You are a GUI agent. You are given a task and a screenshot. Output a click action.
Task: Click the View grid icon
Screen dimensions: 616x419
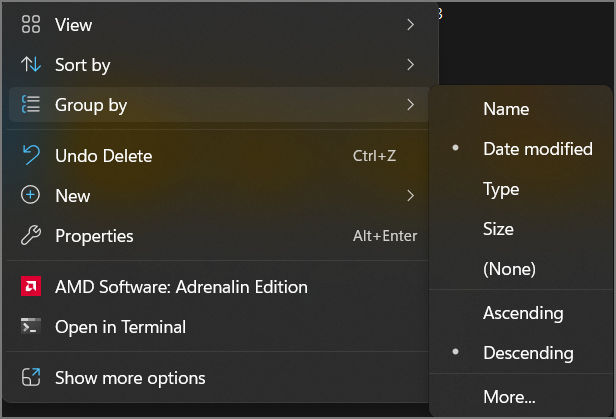(31, 25)
